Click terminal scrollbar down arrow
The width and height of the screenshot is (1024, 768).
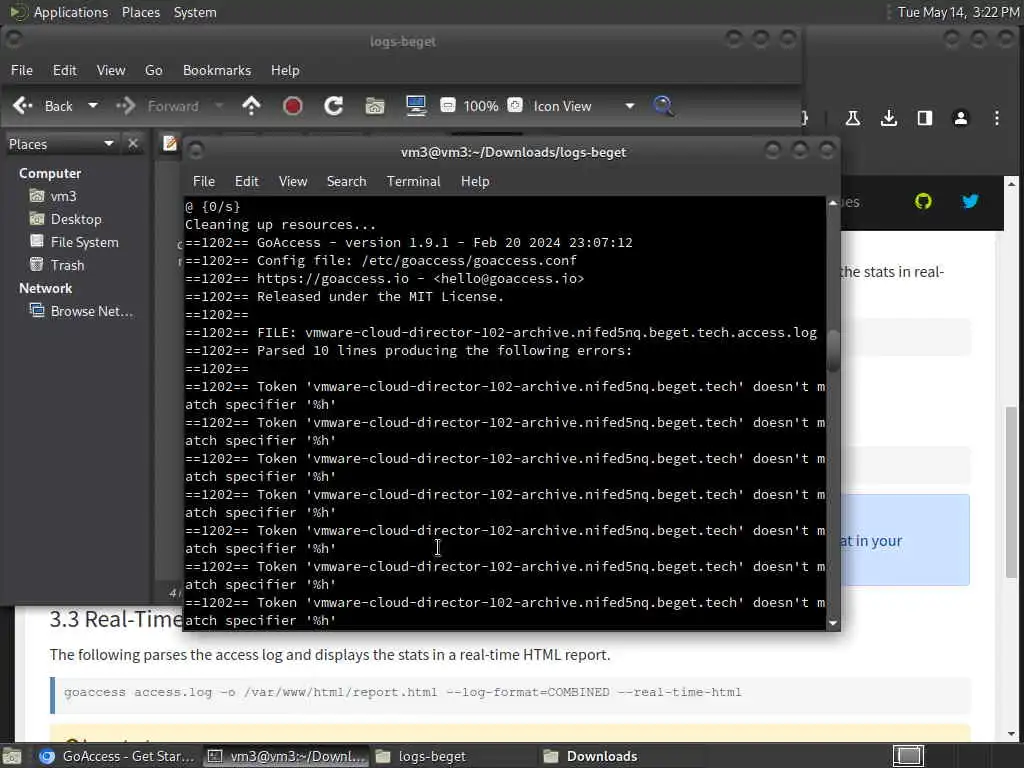tap(833, 623)
